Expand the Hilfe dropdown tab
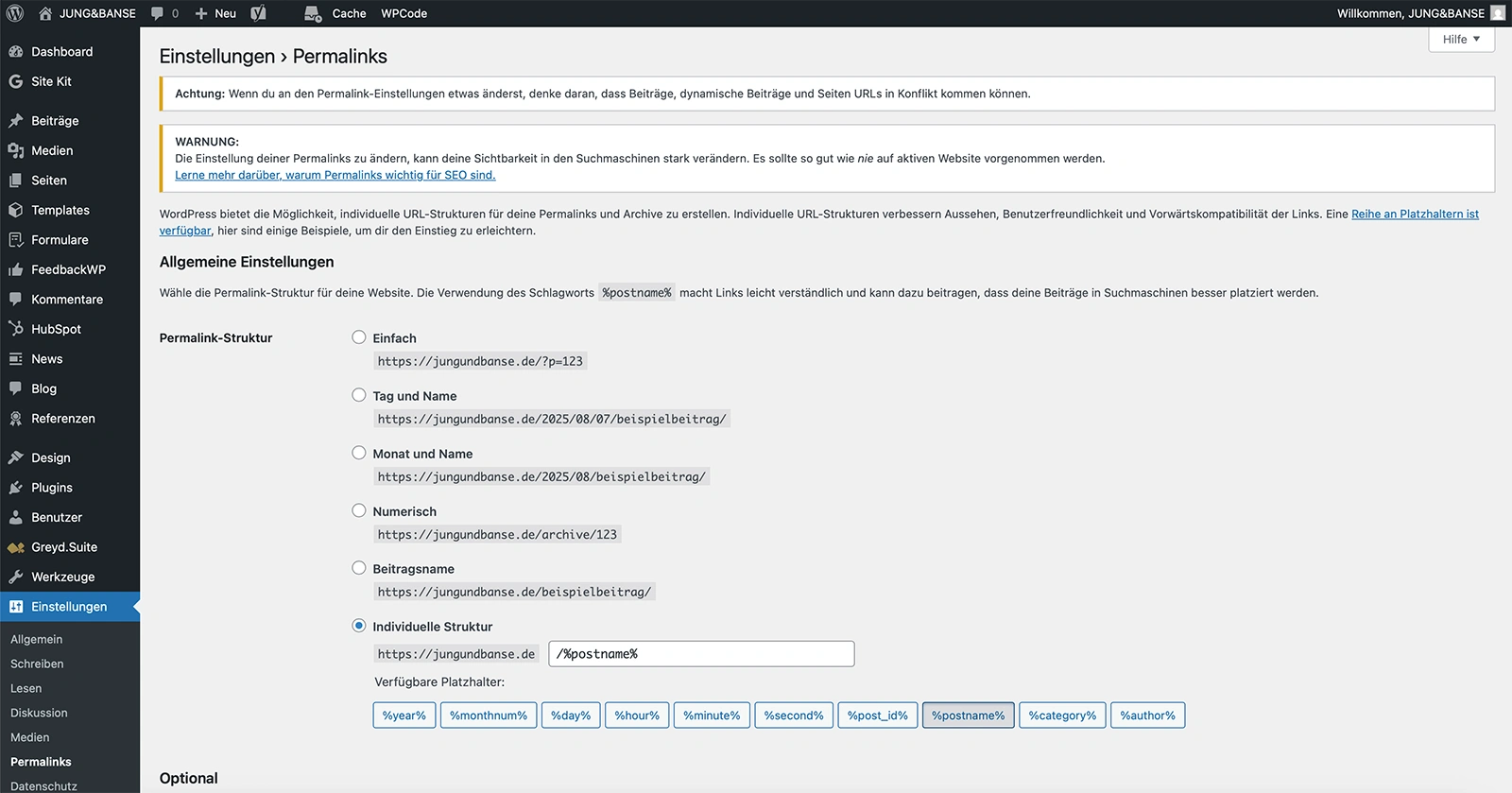 click(1461, 40)
